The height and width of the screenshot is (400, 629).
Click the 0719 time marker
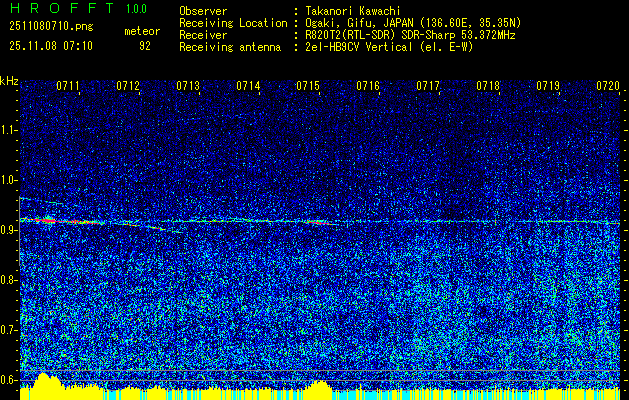click(548, 86)
